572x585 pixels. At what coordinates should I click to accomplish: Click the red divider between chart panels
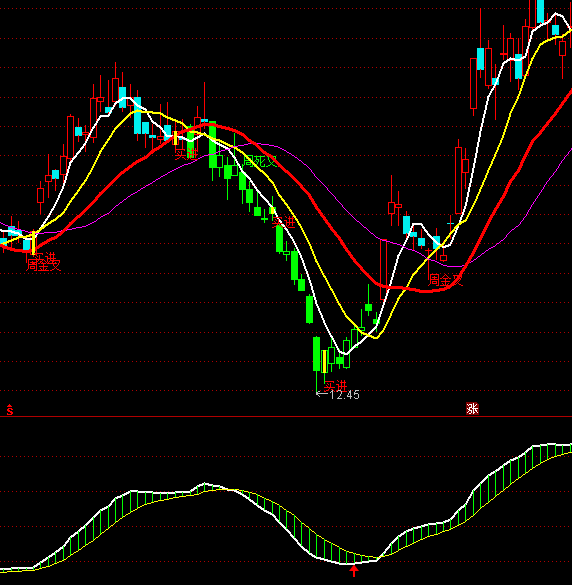coord(286,416)
